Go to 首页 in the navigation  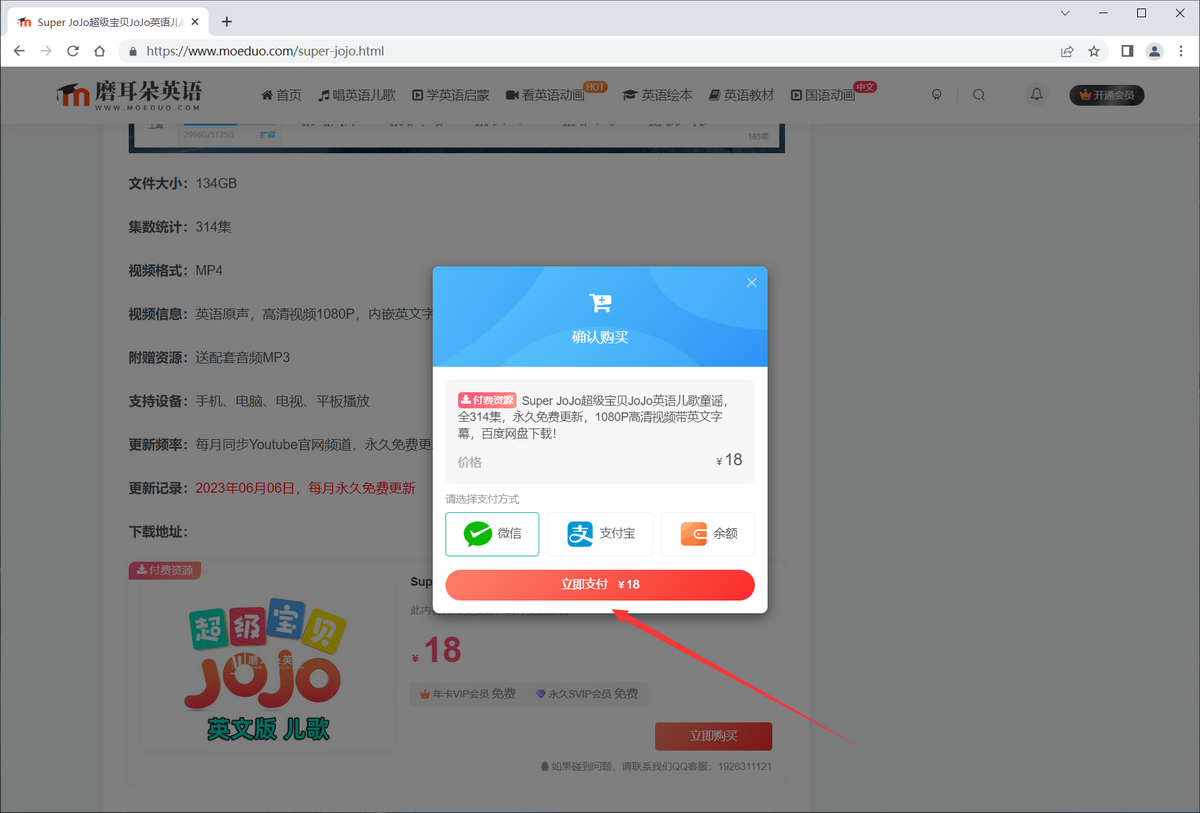point(281,94)
